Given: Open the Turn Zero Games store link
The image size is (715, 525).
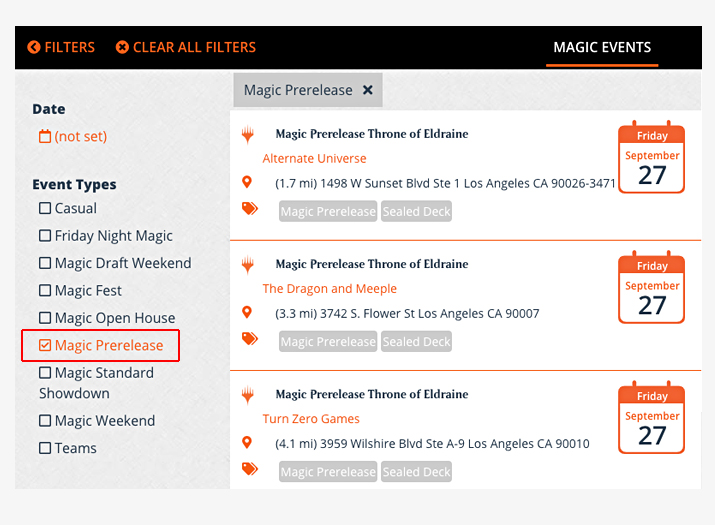Looking at the screenshot, I should [x=311, y=418].
